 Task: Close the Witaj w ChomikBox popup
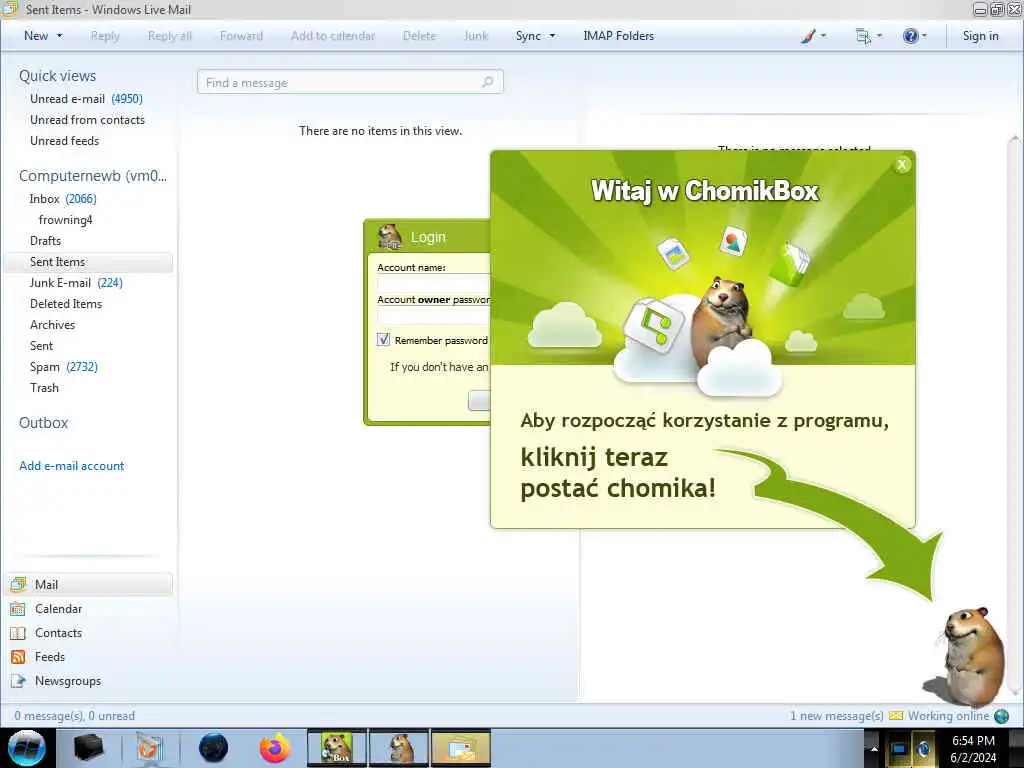pos(902,165)
